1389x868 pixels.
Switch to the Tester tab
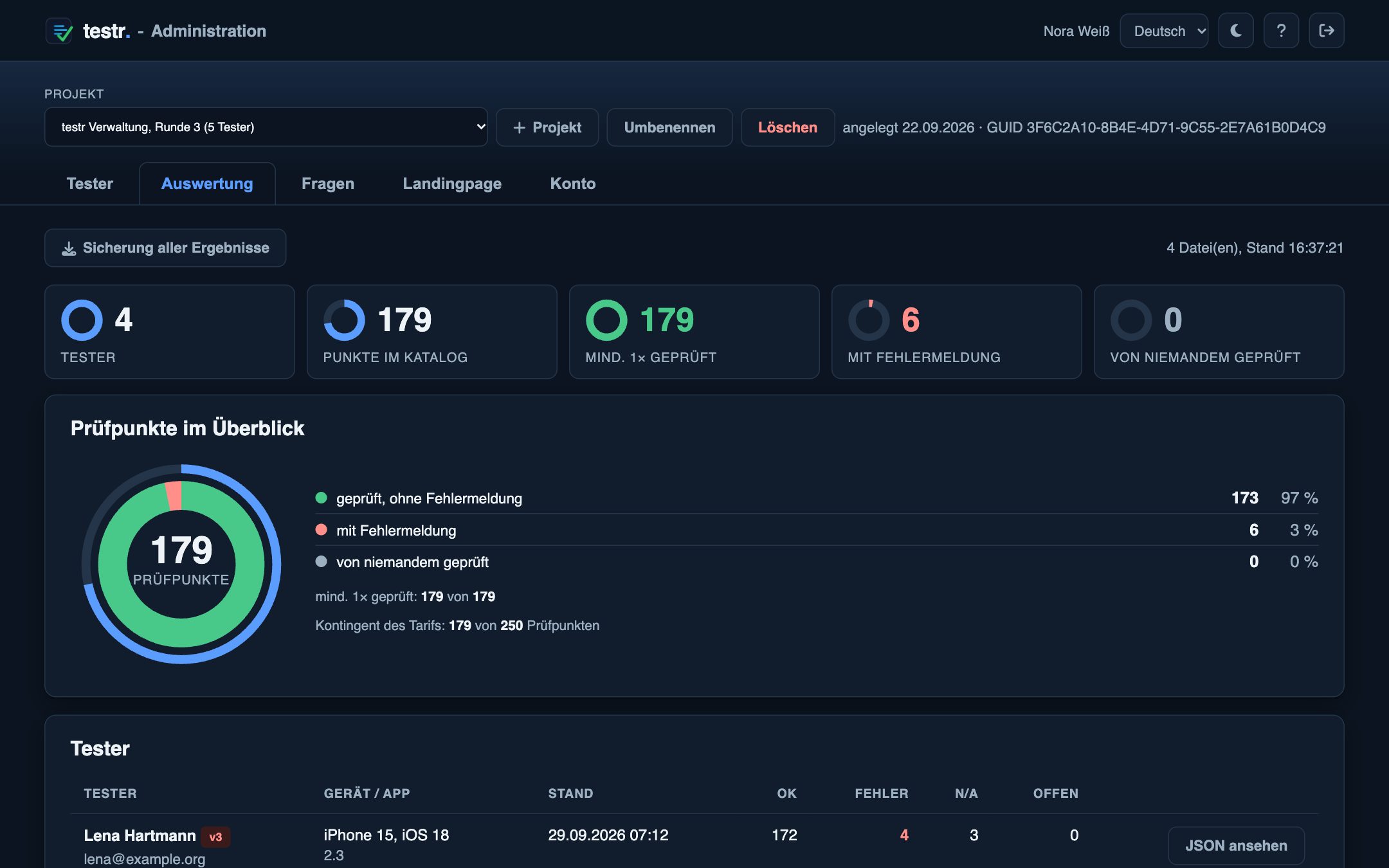[90, 184]
